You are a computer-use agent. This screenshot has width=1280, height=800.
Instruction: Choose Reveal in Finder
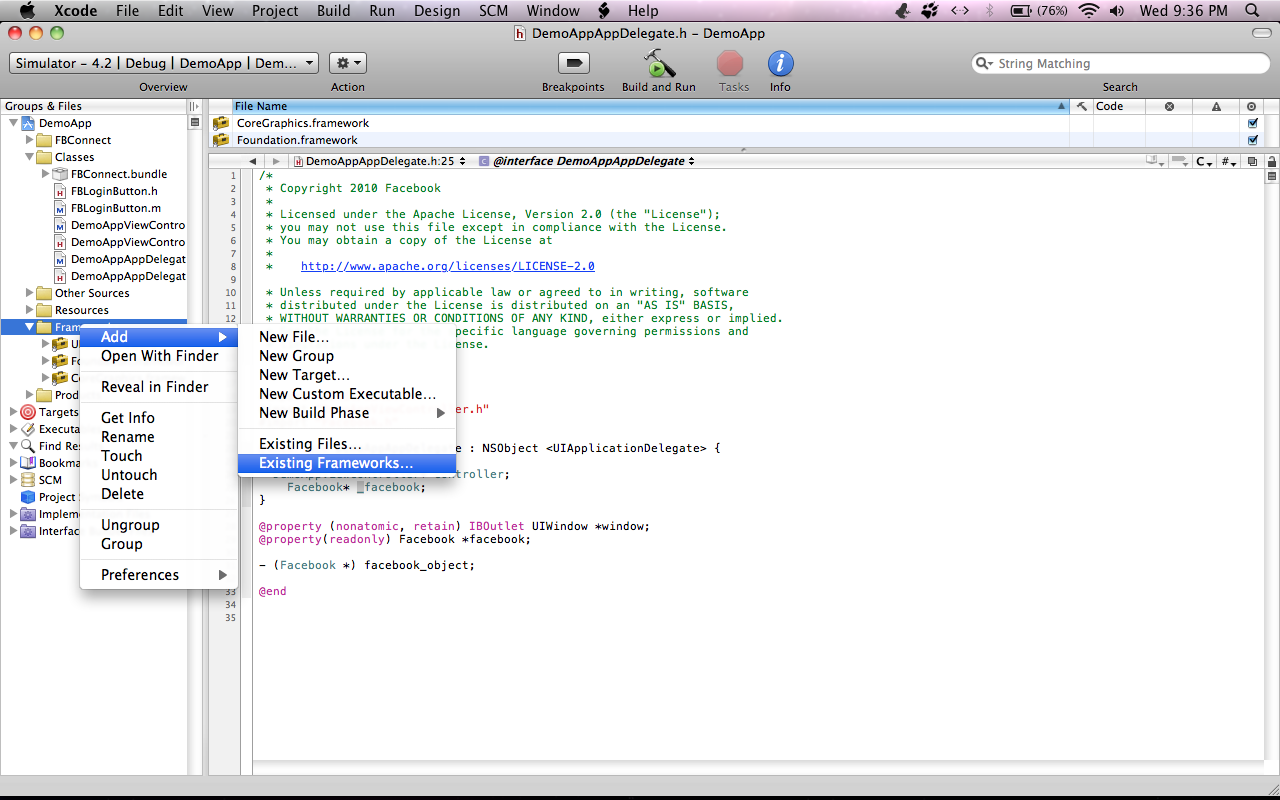point(158,387)
